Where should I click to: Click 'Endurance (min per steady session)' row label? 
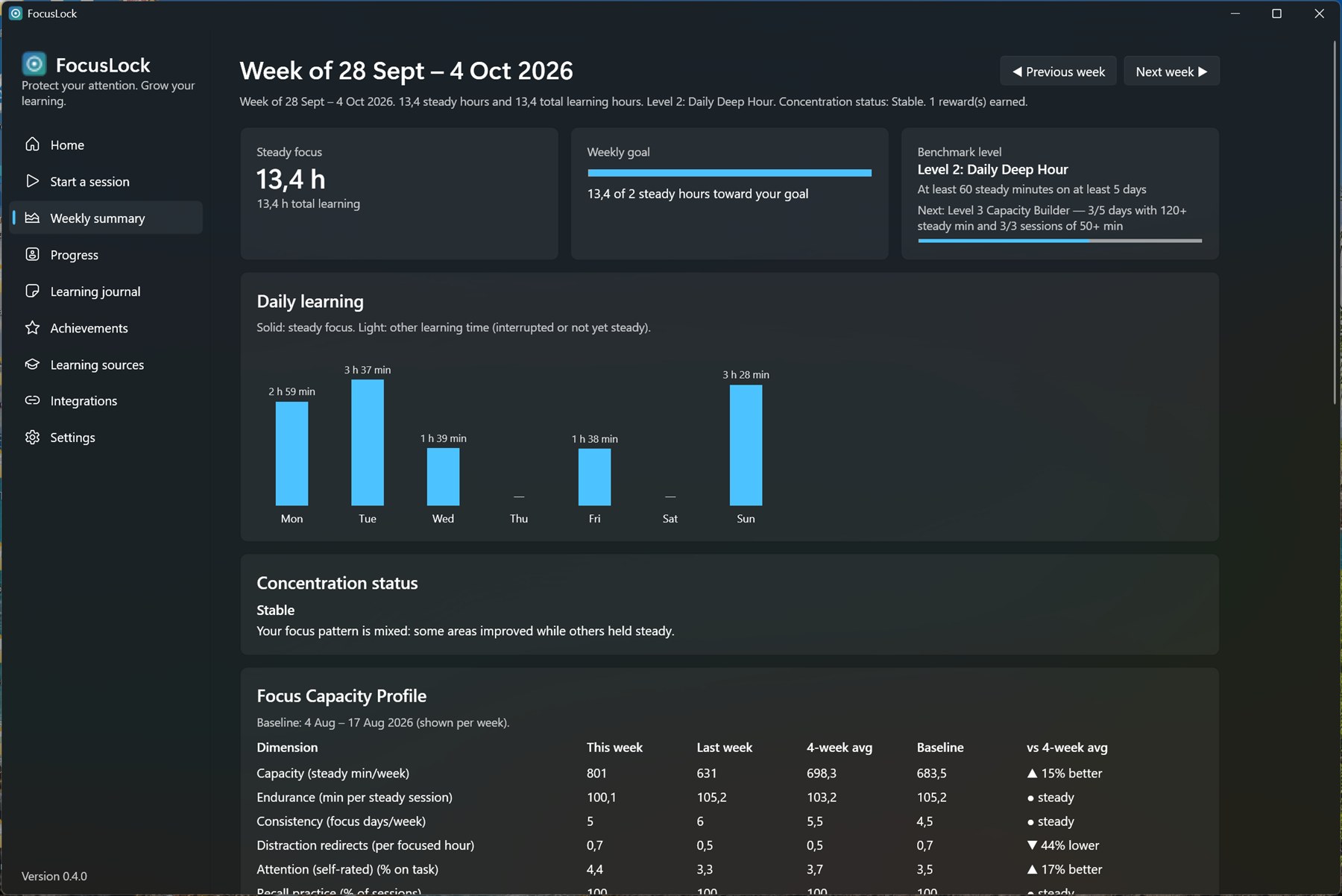(354, 798)
